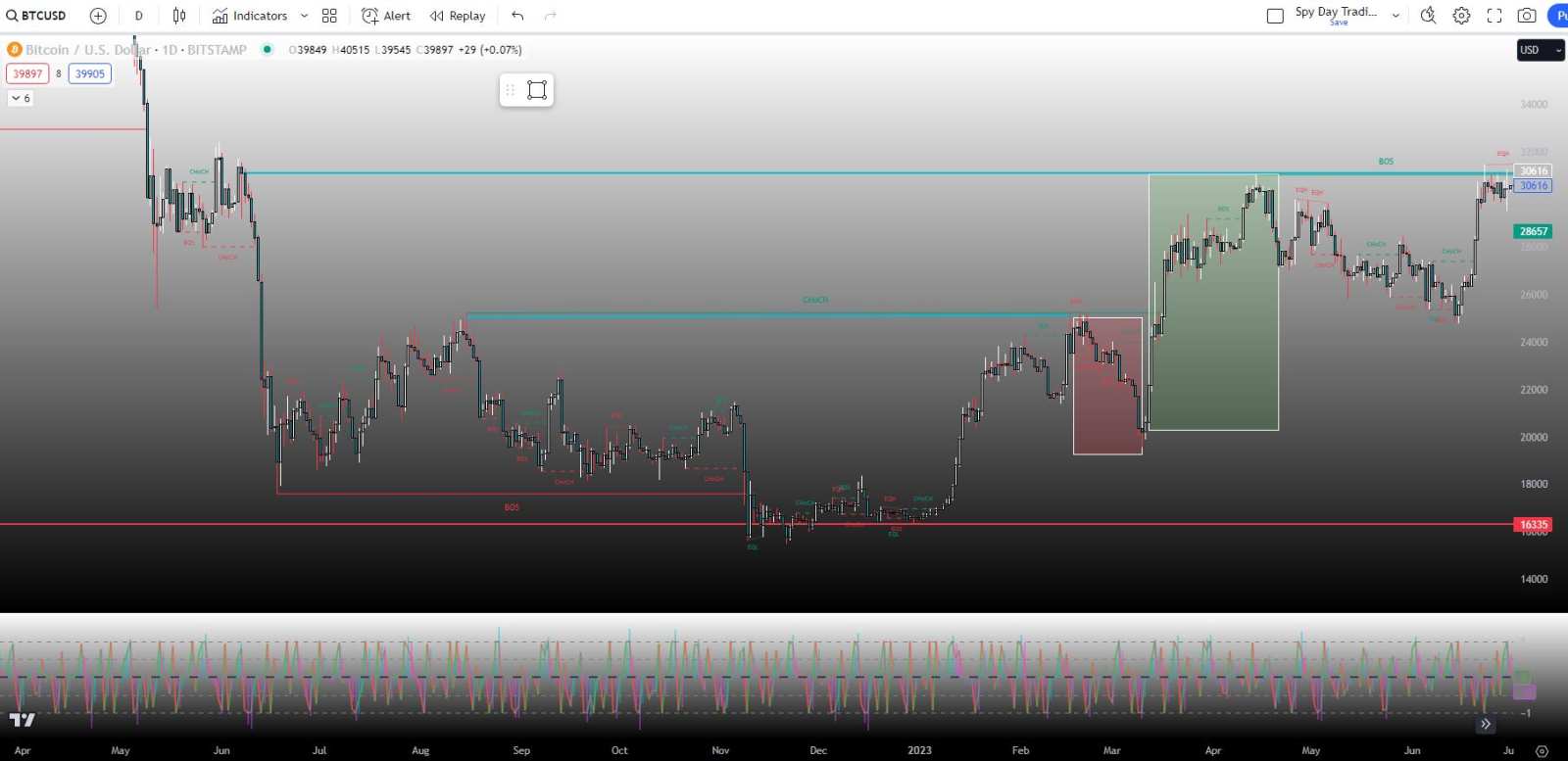Viewport: 1568px width, 761px height.
Task: Open the time axis settings gear
Action: click(x=1542, y=751)
